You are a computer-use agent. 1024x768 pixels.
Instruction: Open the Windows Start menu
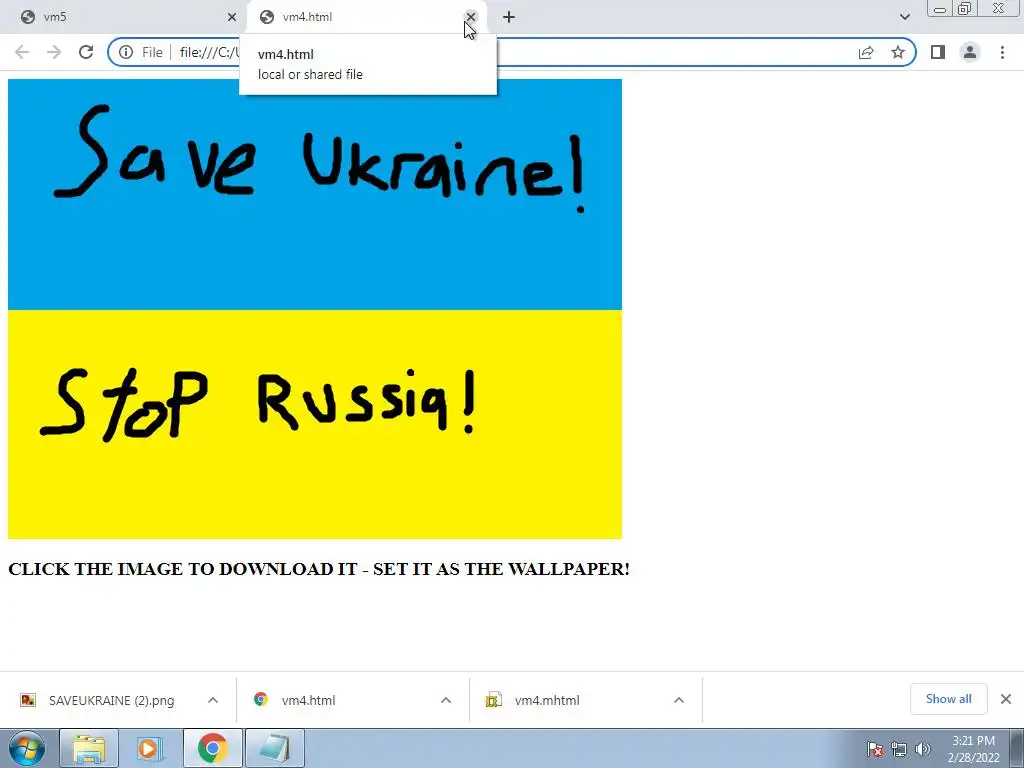pos(27,748)
